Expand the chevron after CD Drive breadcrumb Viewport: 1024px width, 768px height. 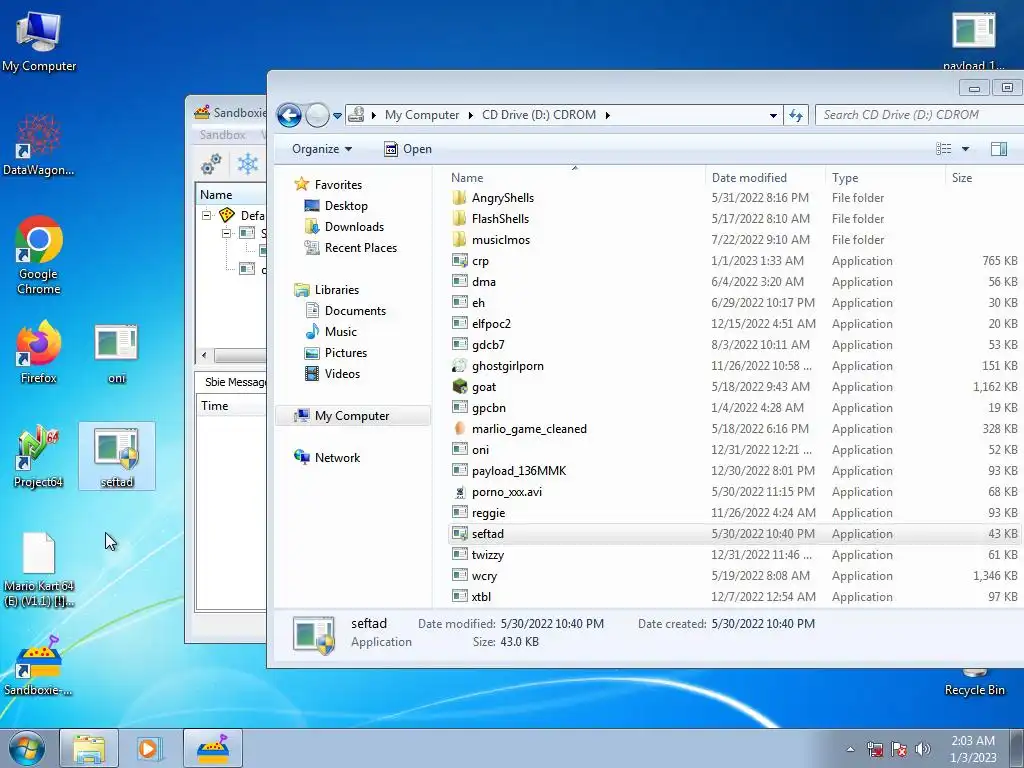607,115
